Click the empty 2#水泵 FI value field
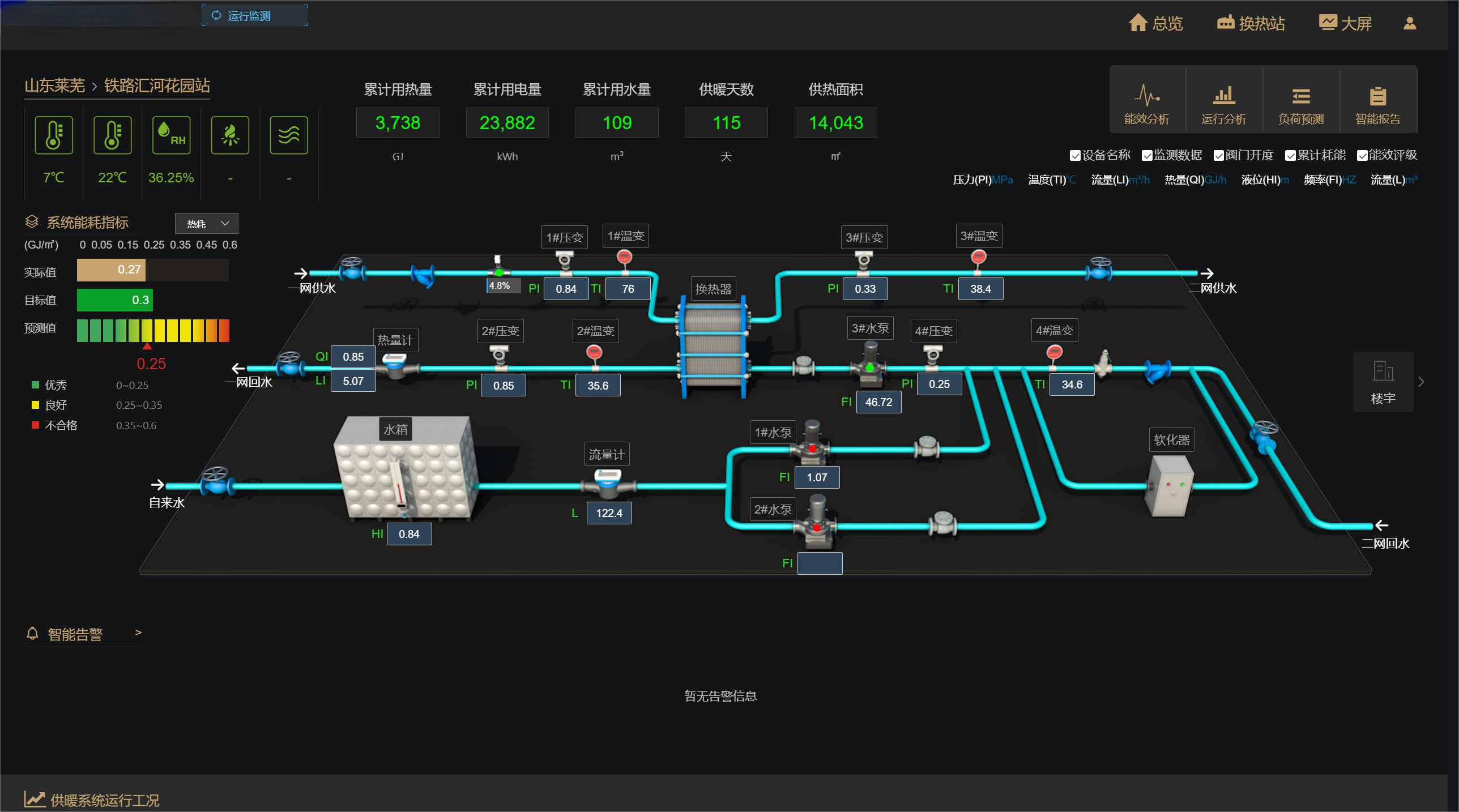Image resolution: width=1459 pixels, height=812 pixels. pyautogui.click(x=820, y=563)
